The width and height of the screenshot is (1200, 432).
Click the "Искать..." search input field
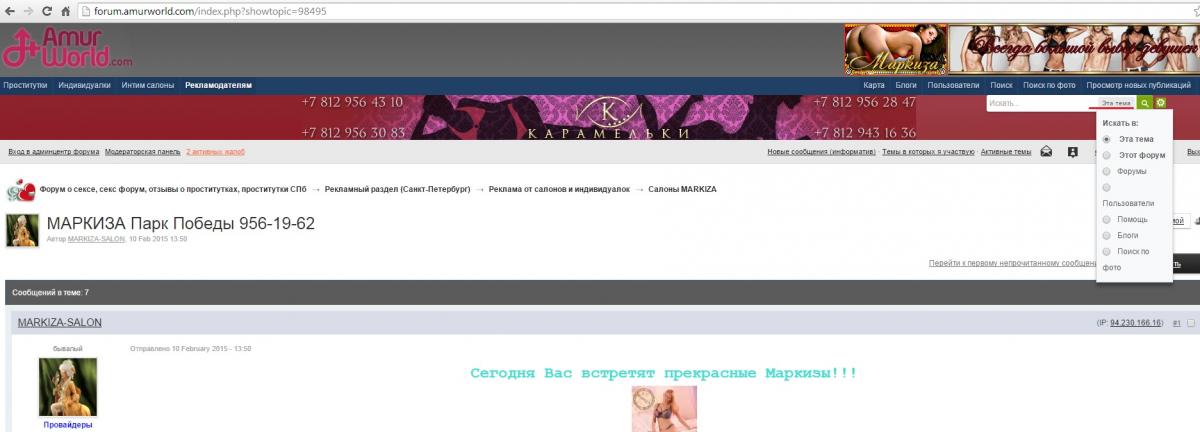tap(1035, 103)
